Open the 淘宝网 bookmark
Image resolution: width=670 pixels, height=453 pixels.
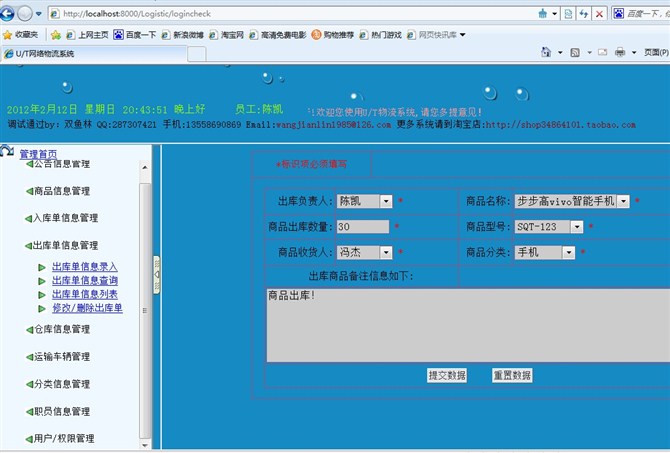click(226, 35)
